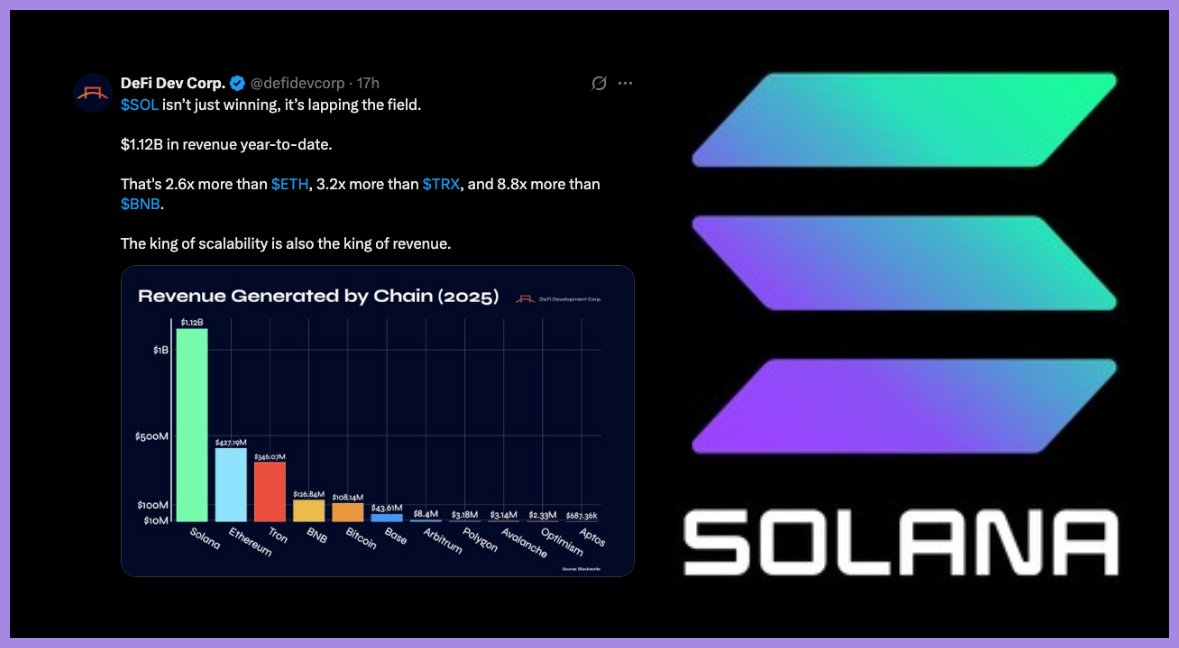Open the $BNB cashtag link
This screenshot has height=648, width=1179.
(140, 204)
